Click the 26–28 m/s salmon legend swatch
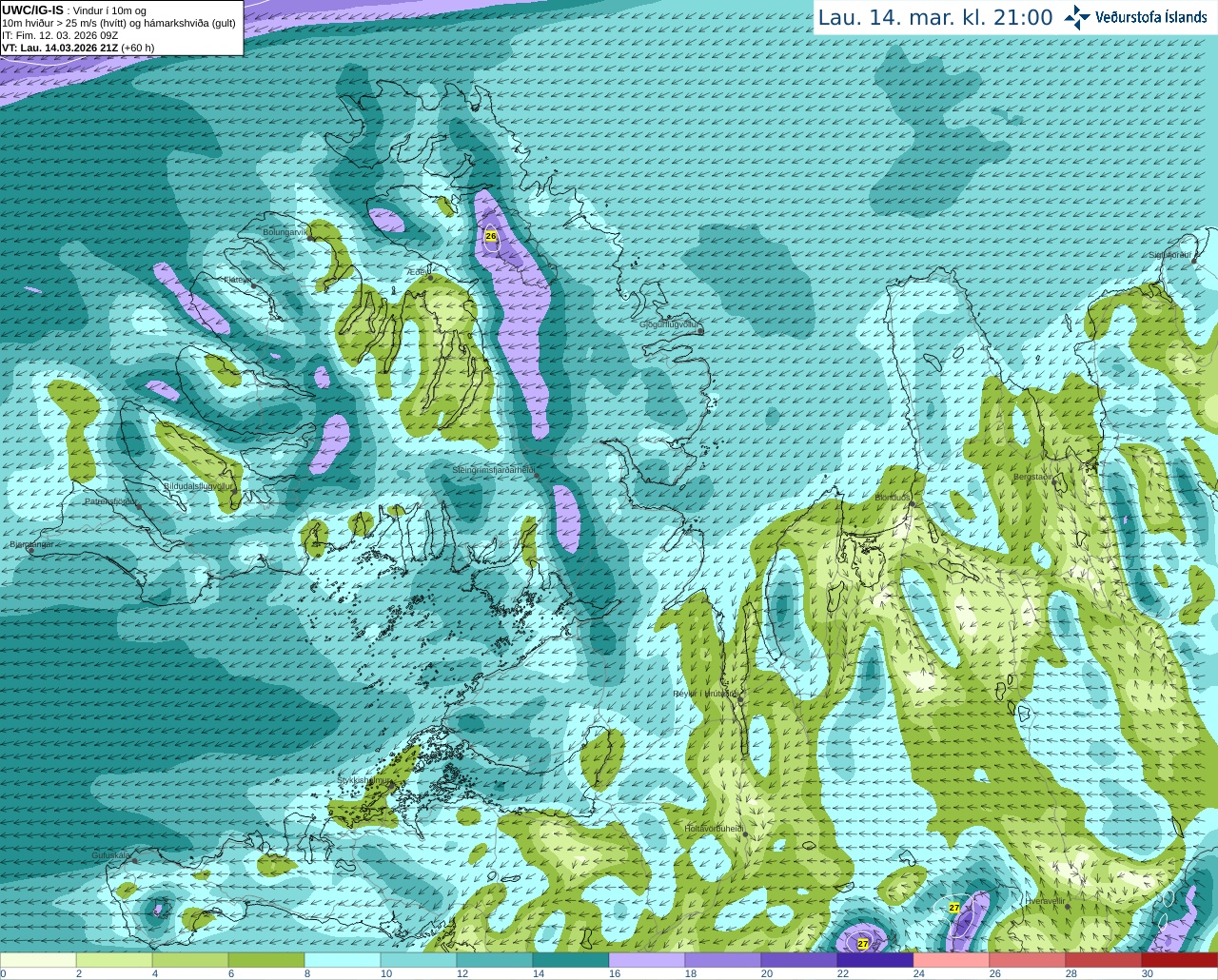The image size is (1218, 980). pos(1028,960)
